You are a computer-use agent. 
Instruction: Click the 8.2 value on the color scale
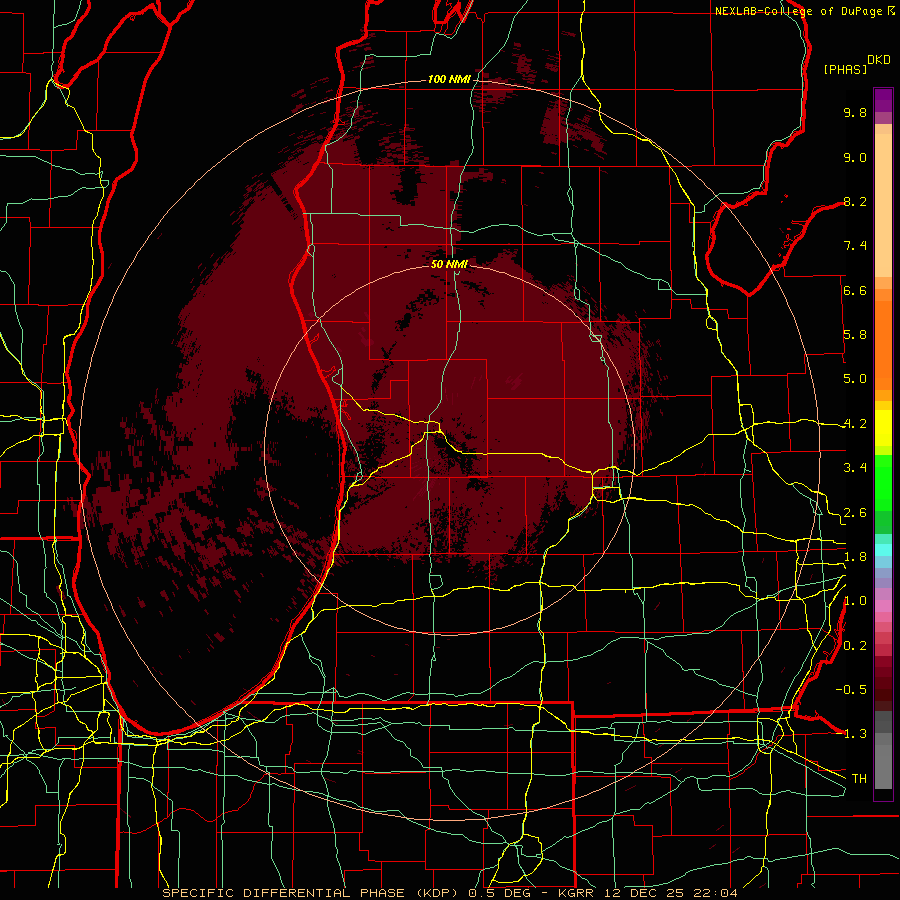(855, 201)
